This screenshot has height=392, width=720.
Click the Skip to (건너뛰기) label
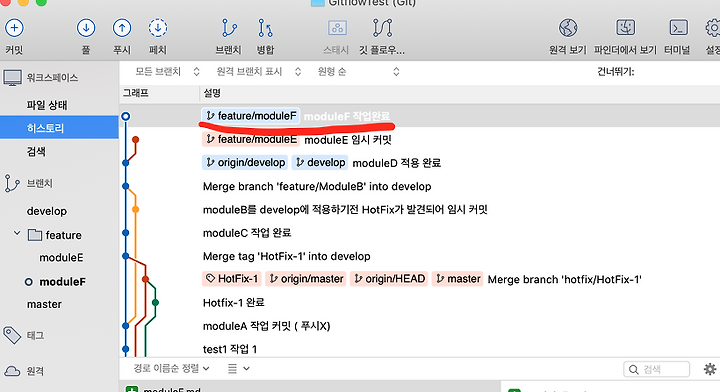(x=615, y=72)
